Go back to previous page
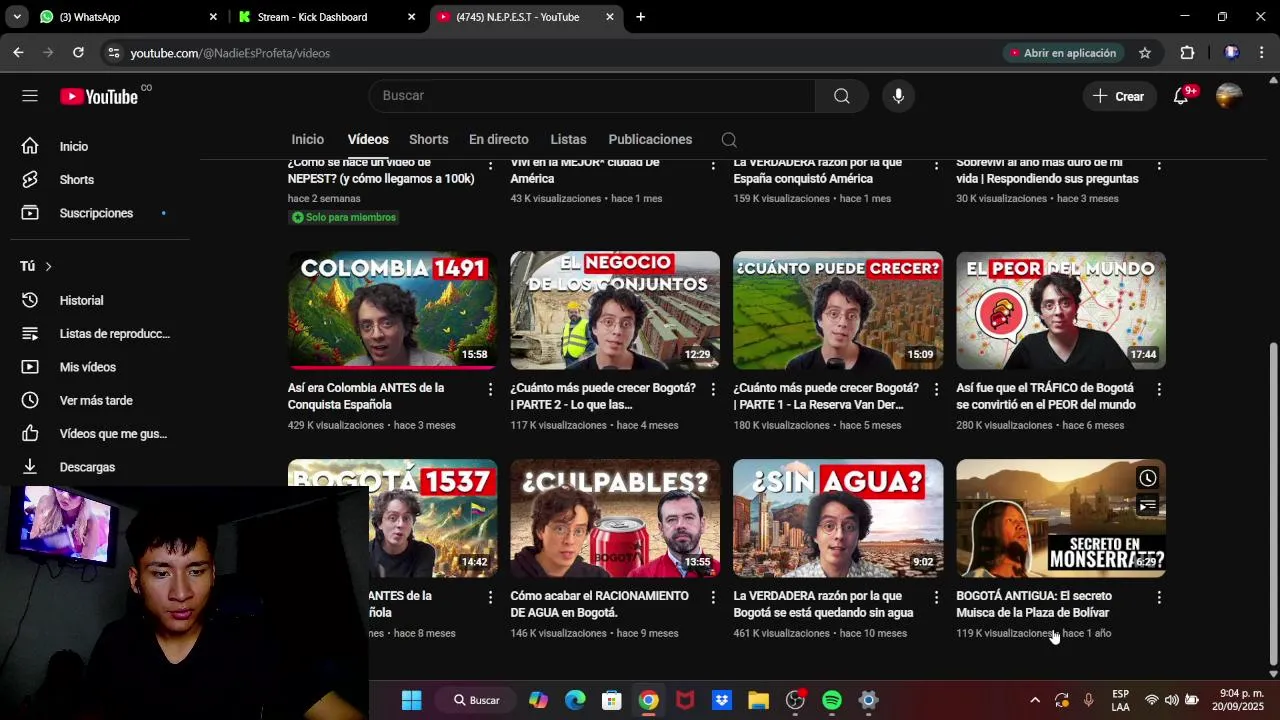 click(19, 53)
